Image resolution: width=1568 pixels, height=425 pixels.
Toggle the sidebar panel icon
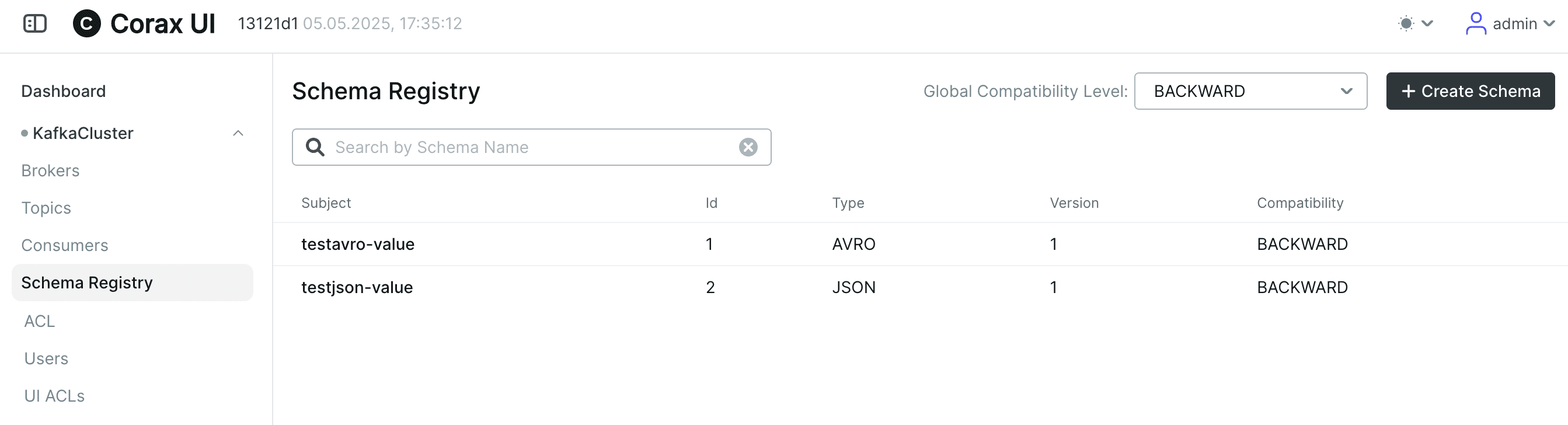click(34, 24)
